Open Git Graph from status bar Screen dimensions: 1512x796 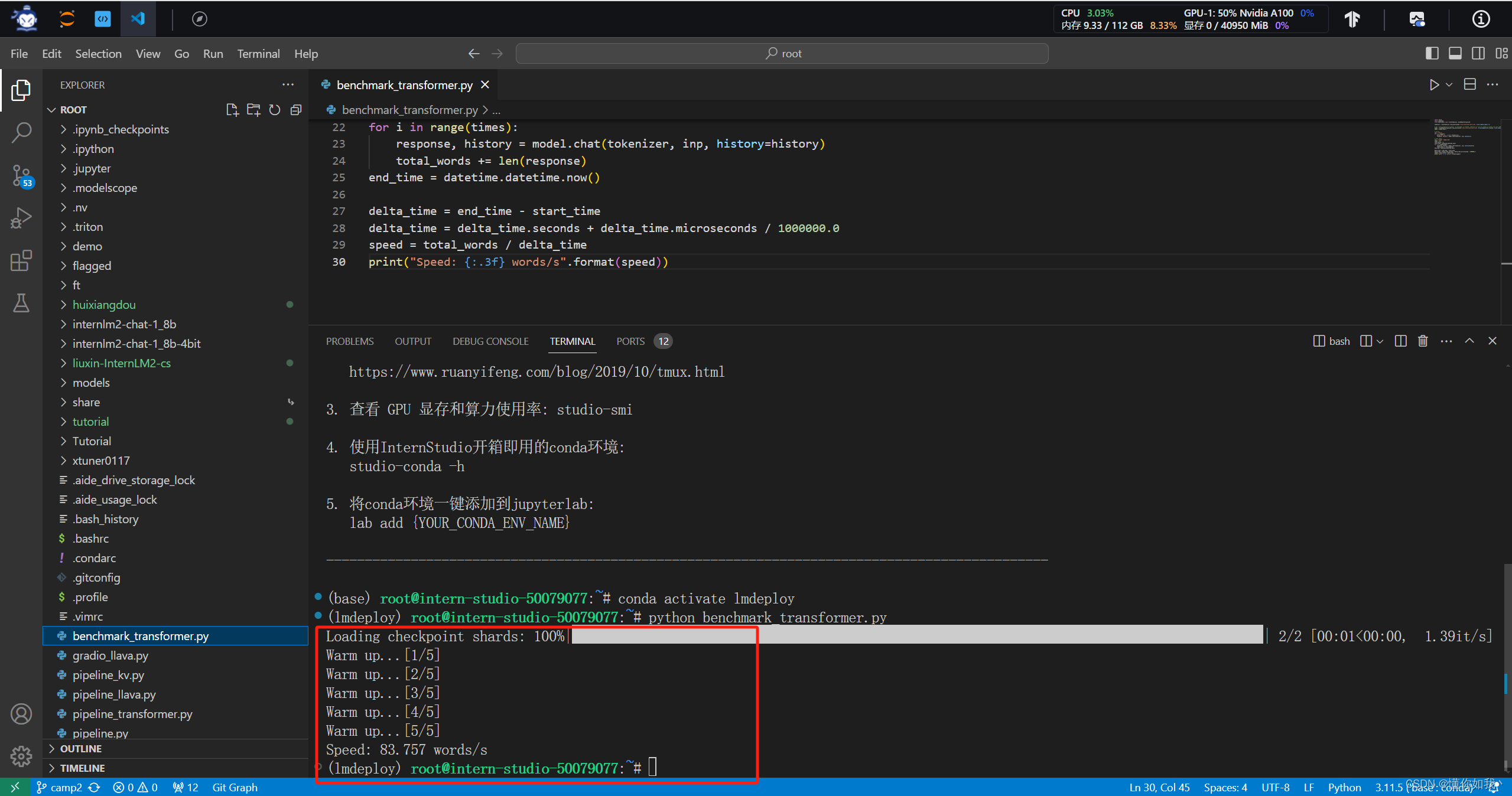pos(235,787)
